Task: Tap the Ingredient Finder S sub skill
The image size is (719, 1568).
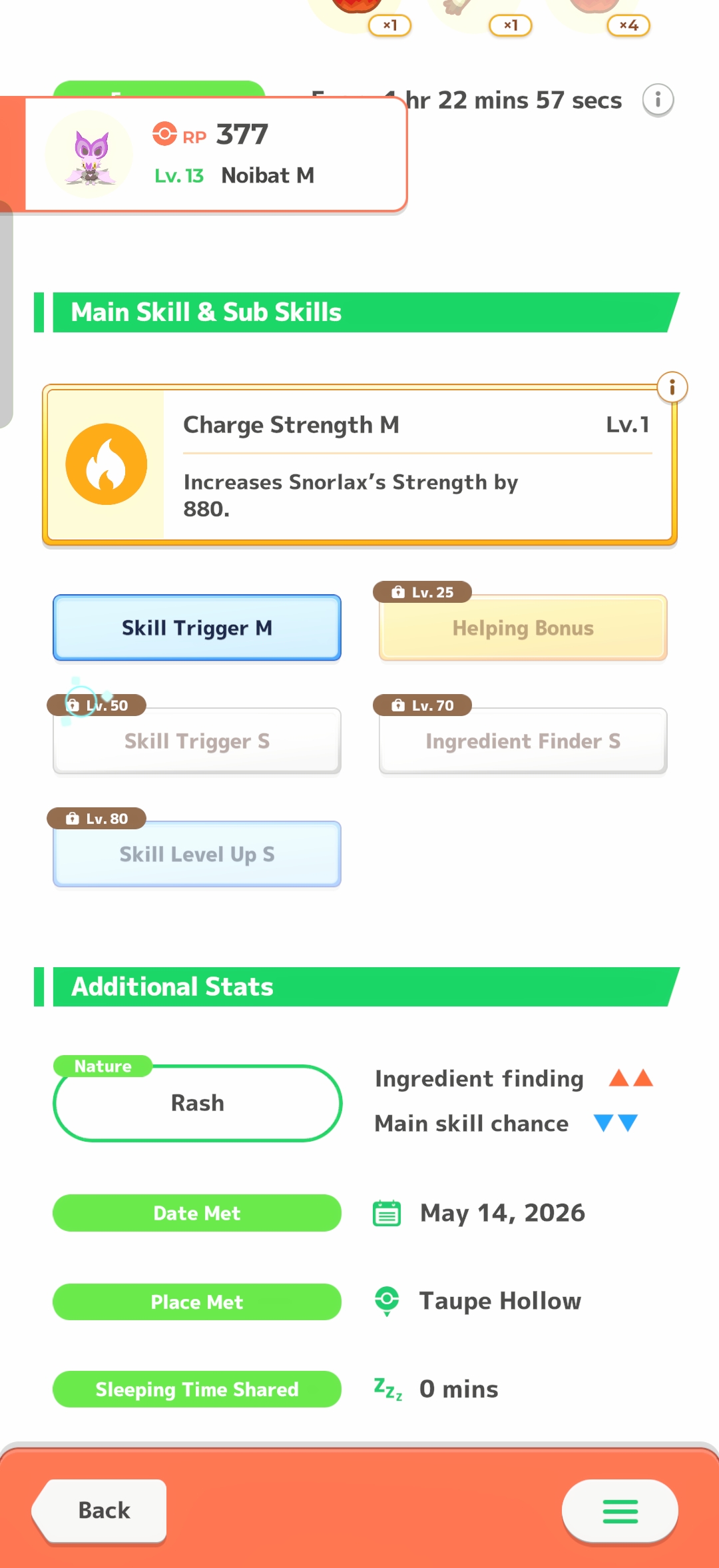Action: point(523,741)
